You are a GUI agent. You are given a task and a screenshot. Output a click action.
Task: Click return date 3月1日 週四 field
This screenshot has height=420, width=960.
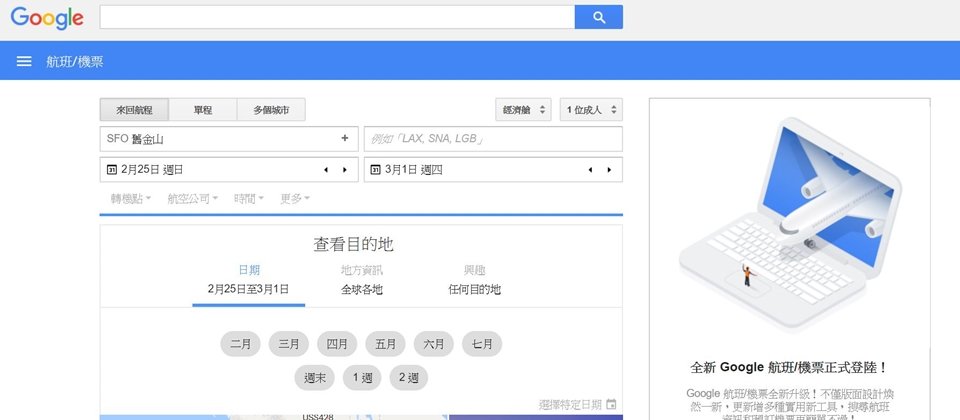[x=493, y=170]
